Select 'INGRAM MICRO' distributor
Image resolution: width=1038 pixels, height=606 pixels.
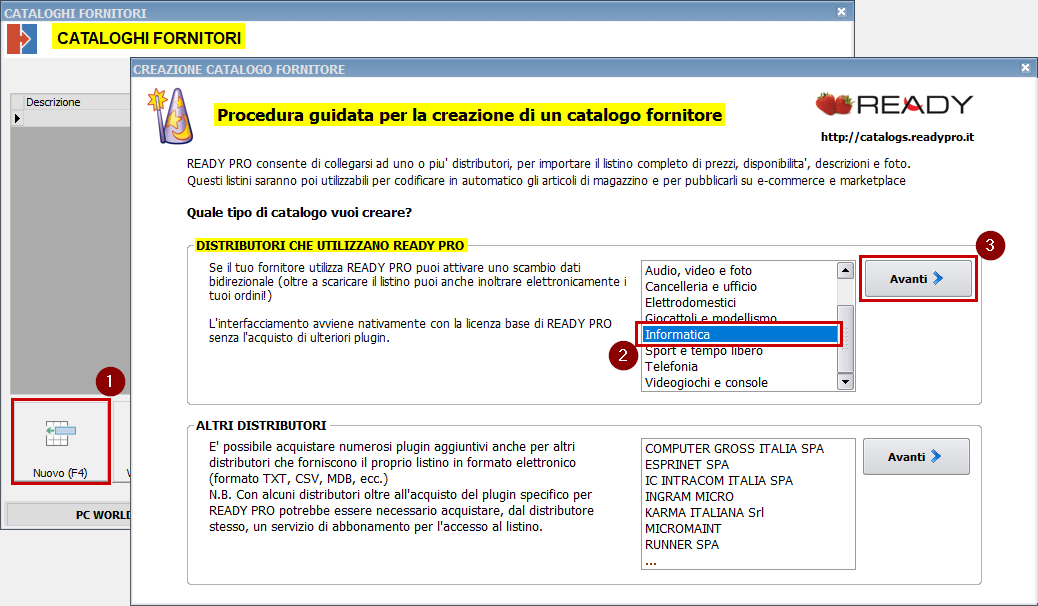(689, 496)
